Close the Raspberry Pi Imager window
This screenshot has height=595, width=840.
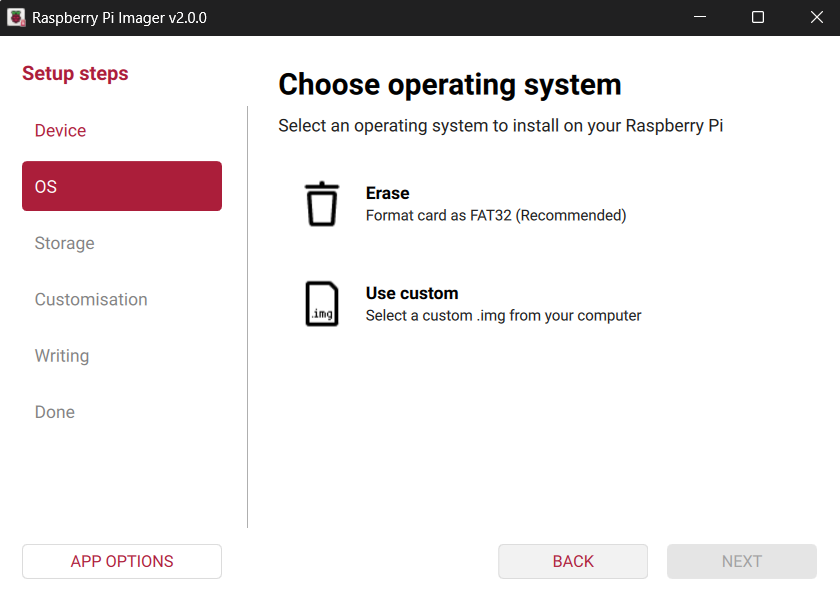(x=812, y=18)
